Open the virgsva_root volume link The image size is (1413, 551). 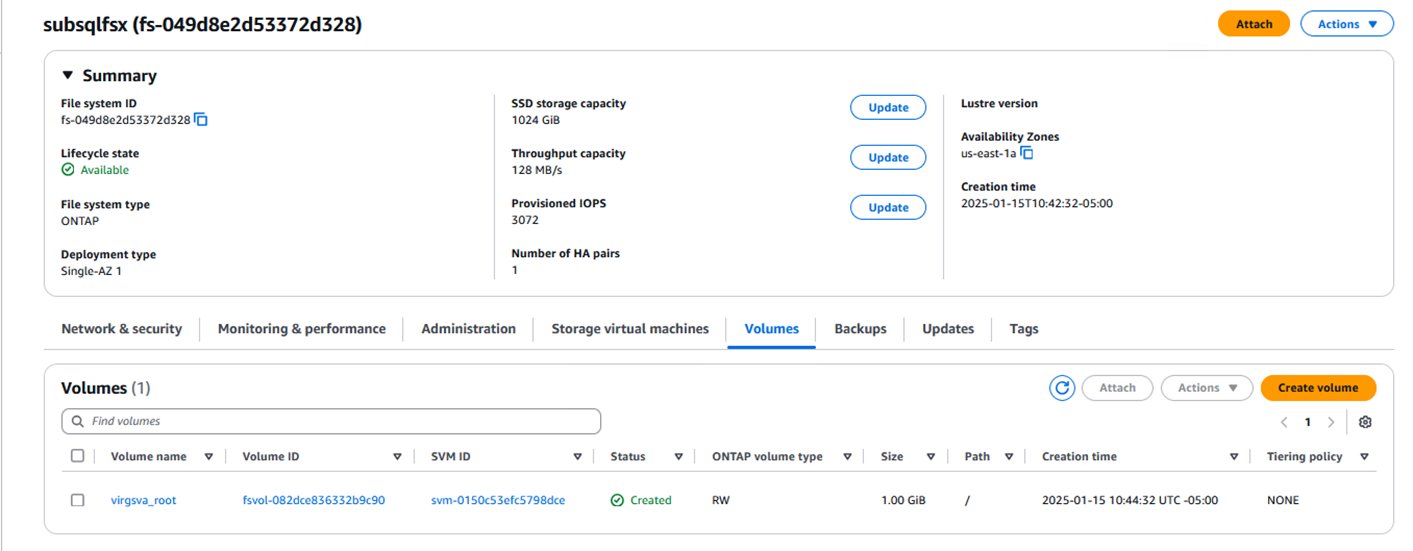pos(143,500)
